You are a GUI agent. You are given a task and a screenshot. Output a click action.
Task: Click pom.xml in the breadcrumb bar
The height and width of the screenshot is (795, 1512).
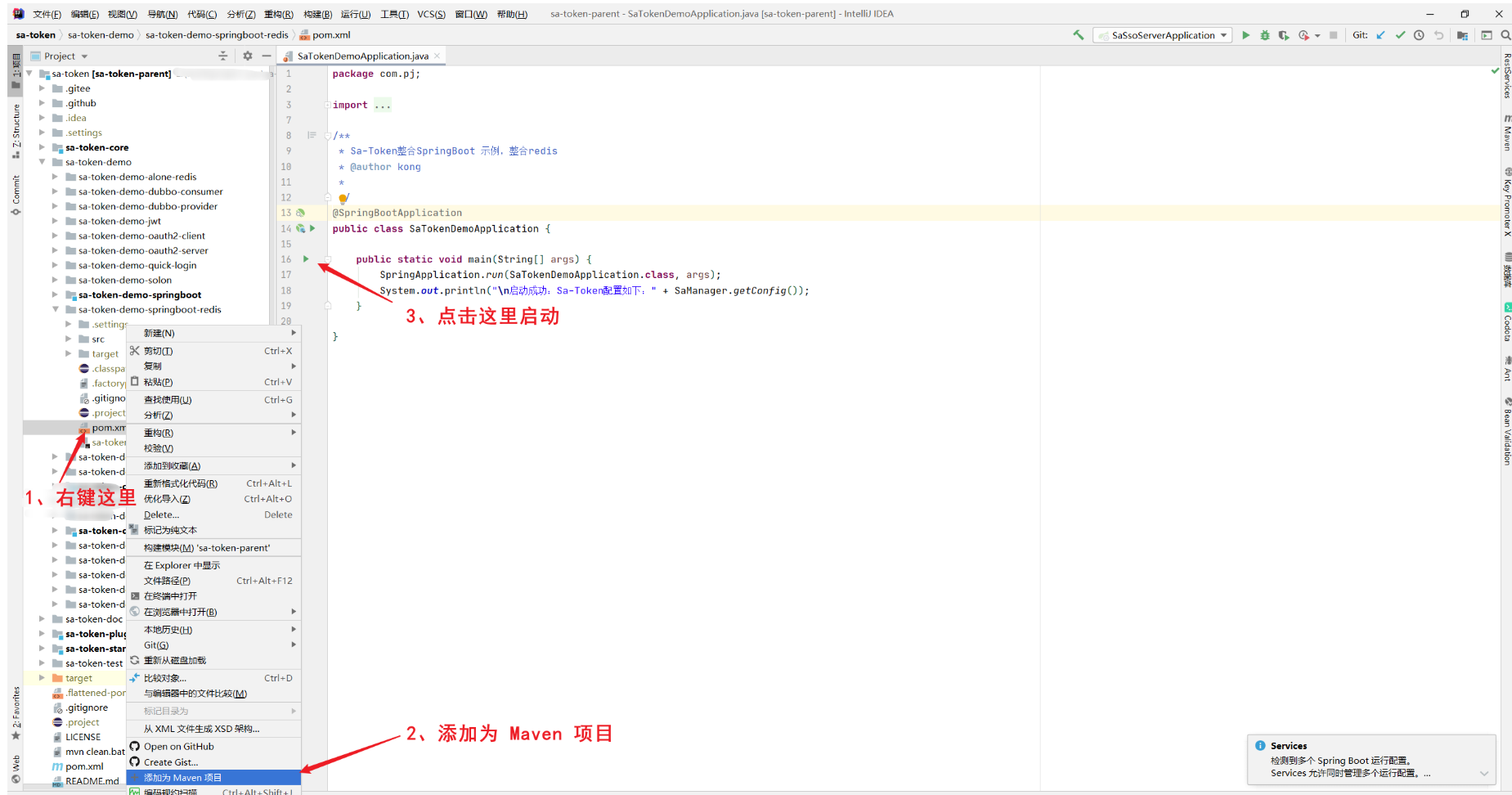[325, 35]
